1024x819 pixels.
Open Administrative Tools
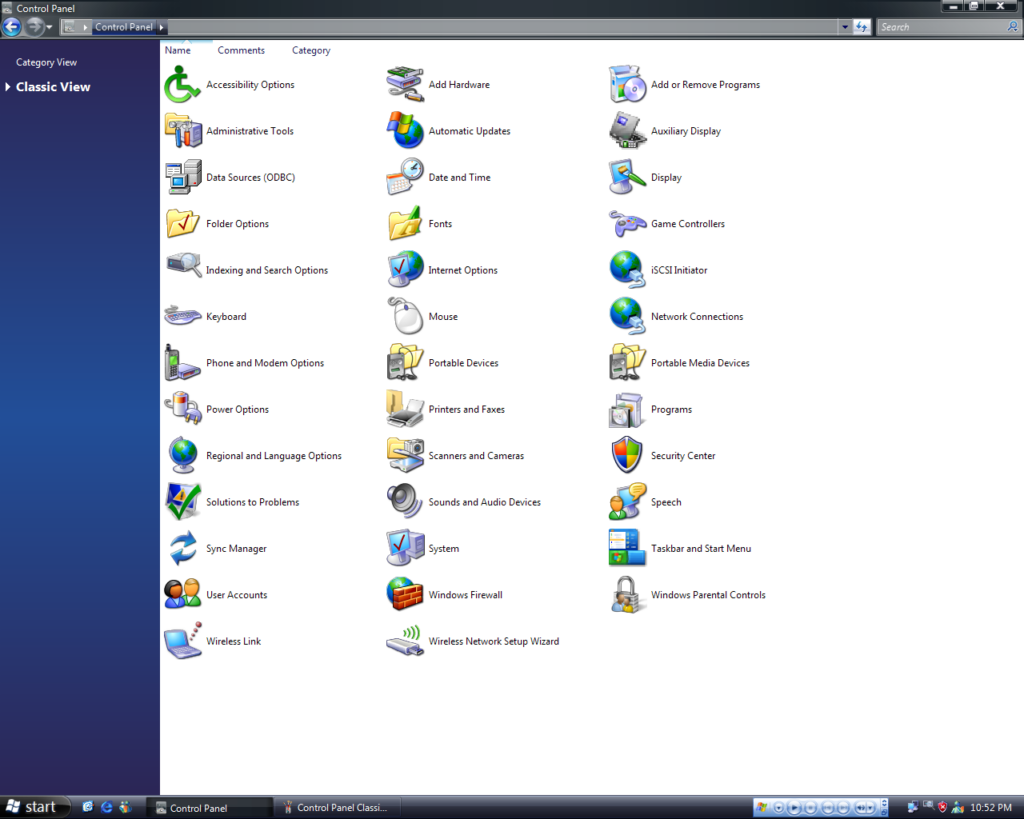229,131
